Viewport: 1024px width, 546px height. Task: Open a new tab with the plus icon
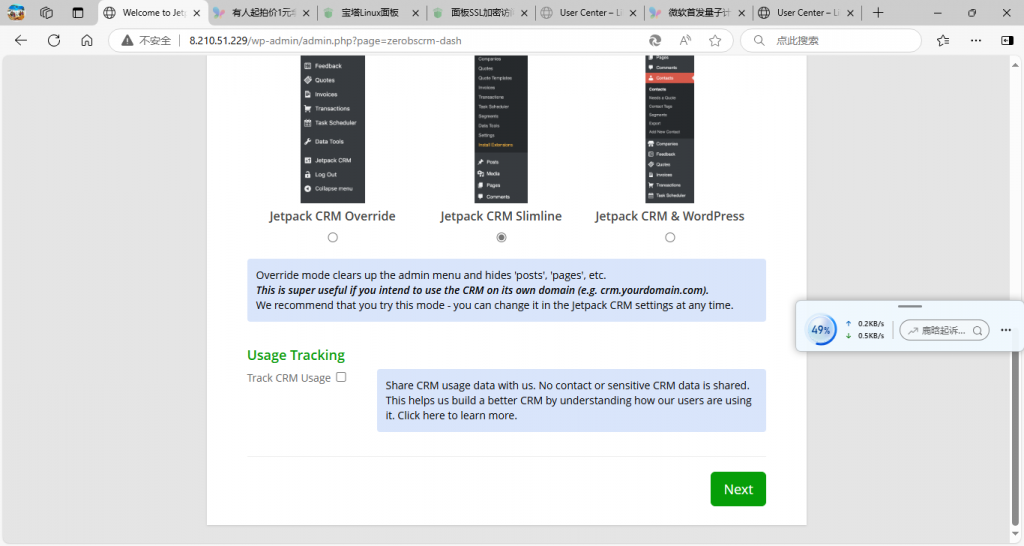click(x=878, y=12)
